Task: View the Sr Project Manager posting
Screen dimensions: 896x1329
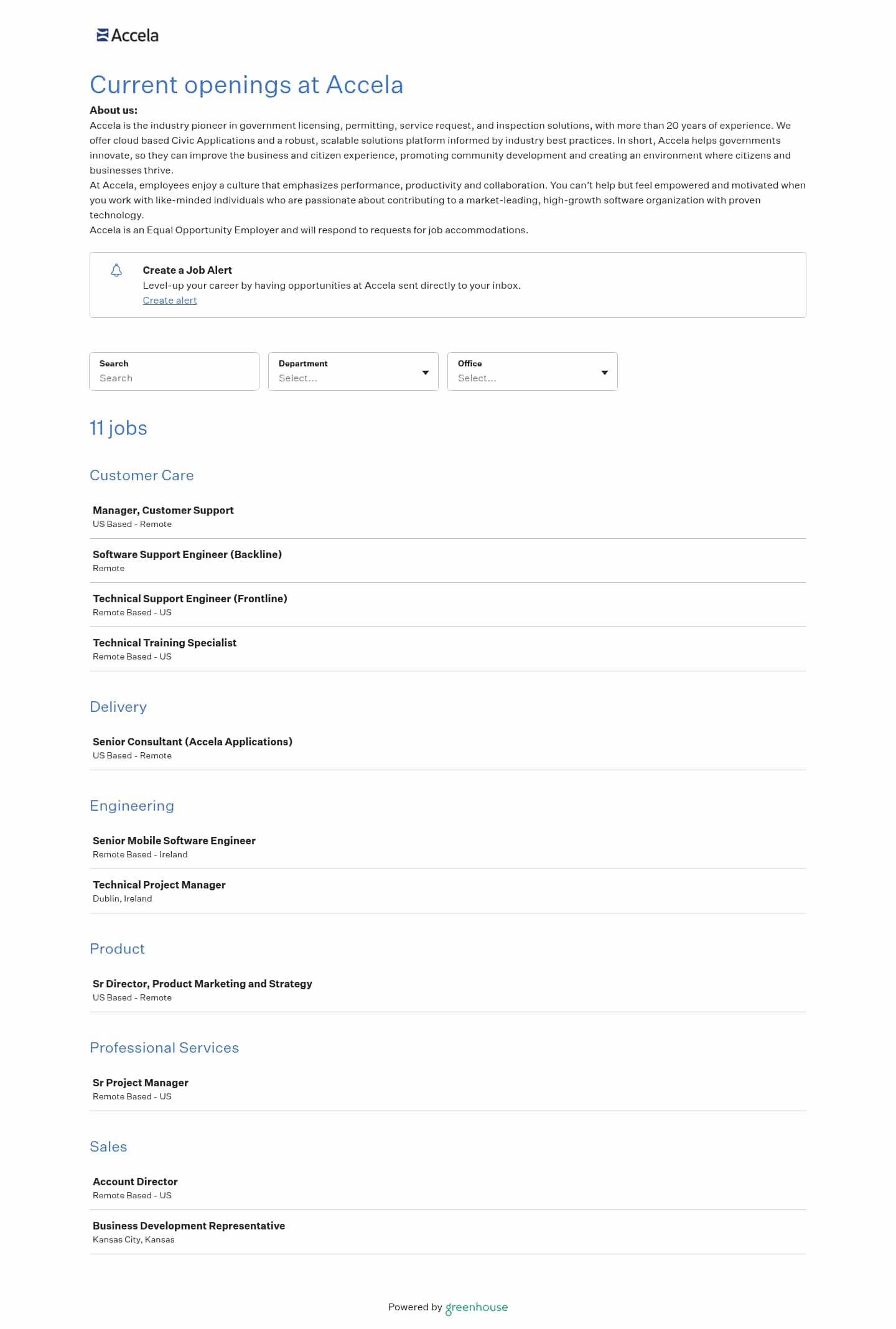Action: (x=140, y=1083)
